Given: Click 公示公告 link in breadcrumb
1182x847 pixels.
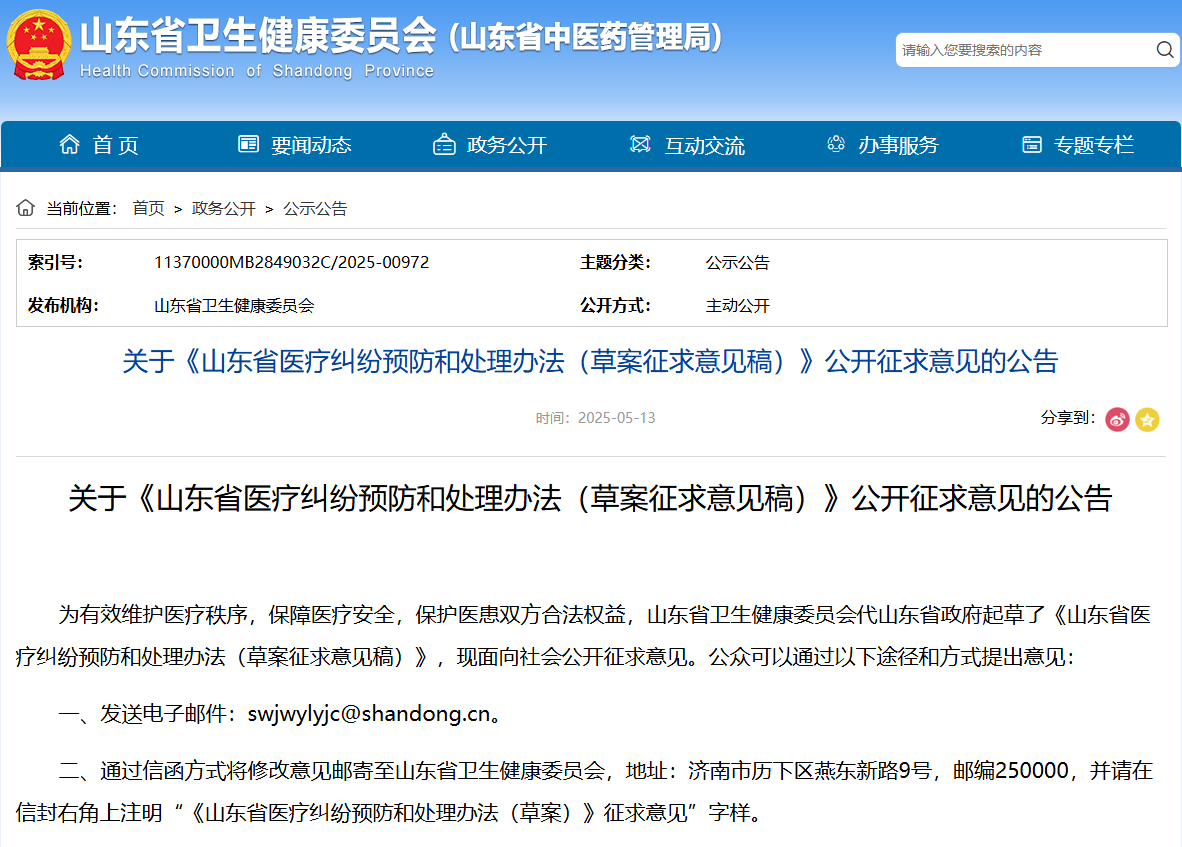Looking at the screenshot, I should pos(315,208).
